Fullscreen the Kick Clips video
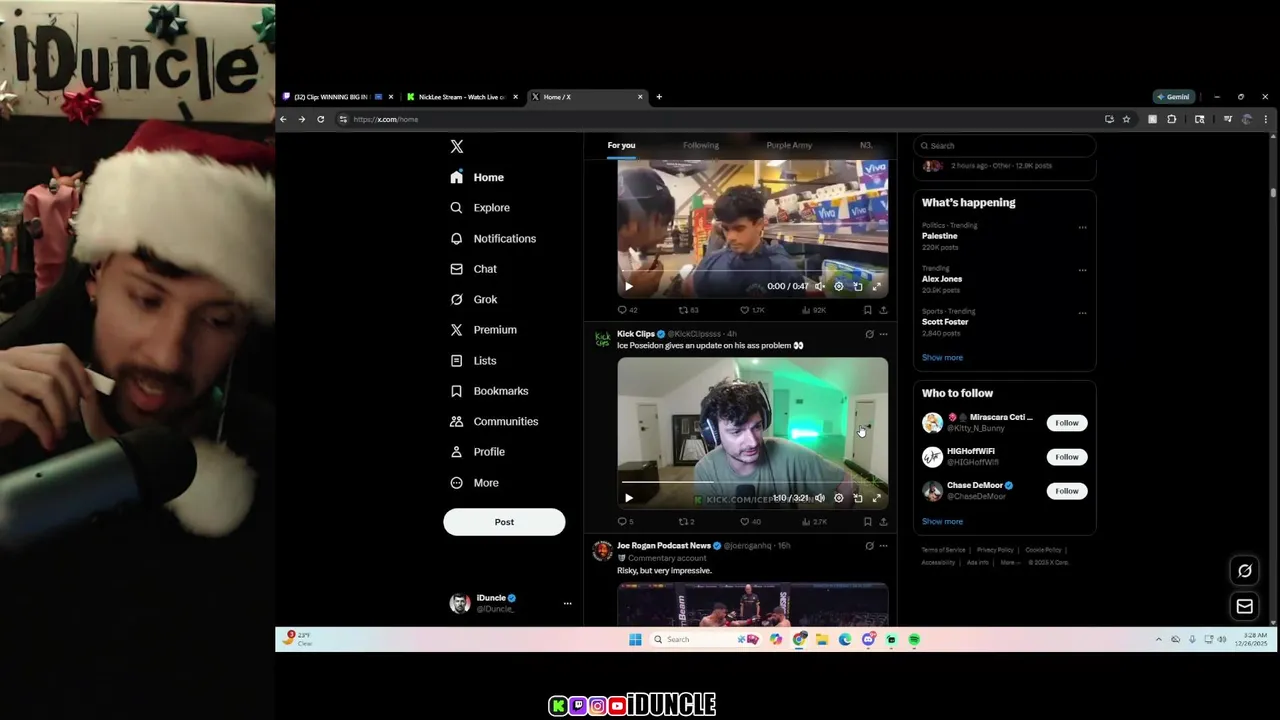Screen dimensions: 1280x720 pyautogui.click(x=877, y=498)
